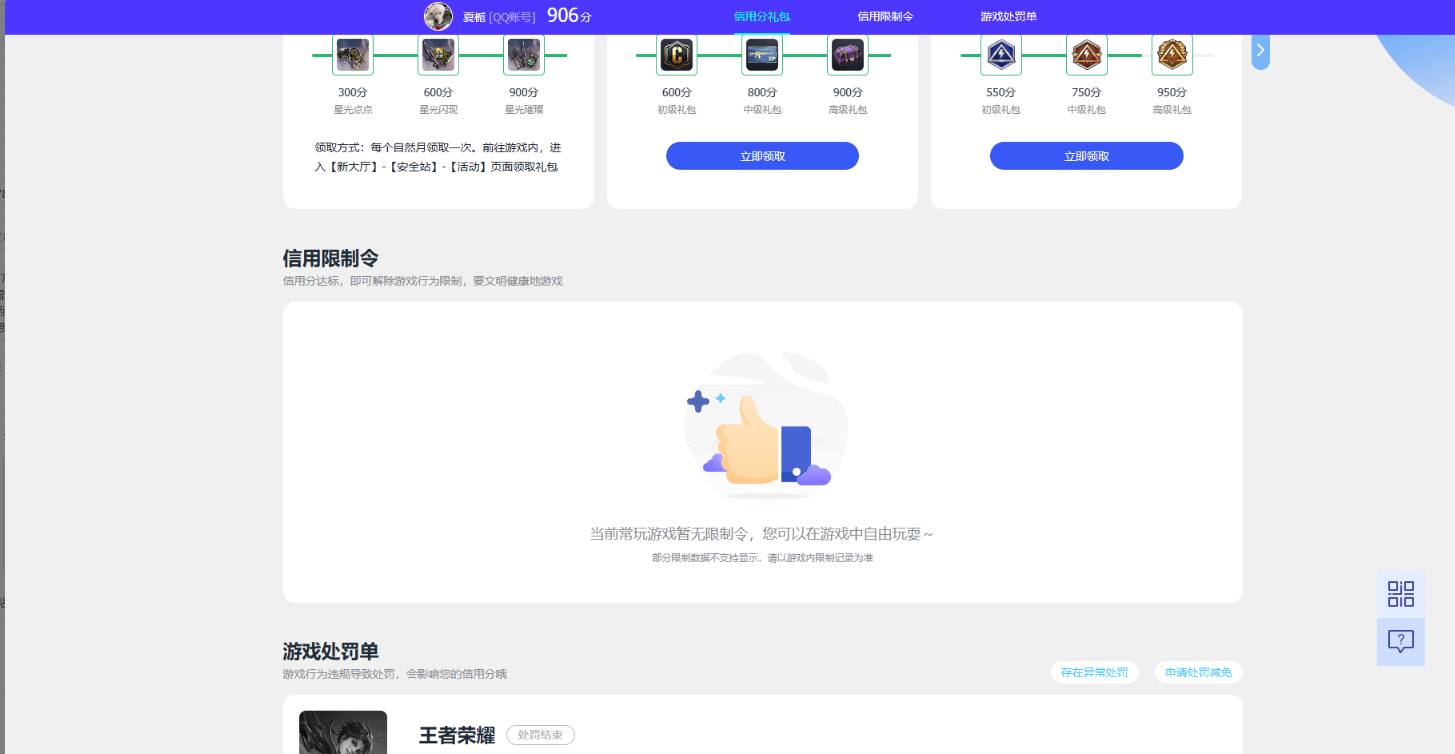1455x754 pixels.
Task: Click the 906分 credit score
Action: coord(569,15)
